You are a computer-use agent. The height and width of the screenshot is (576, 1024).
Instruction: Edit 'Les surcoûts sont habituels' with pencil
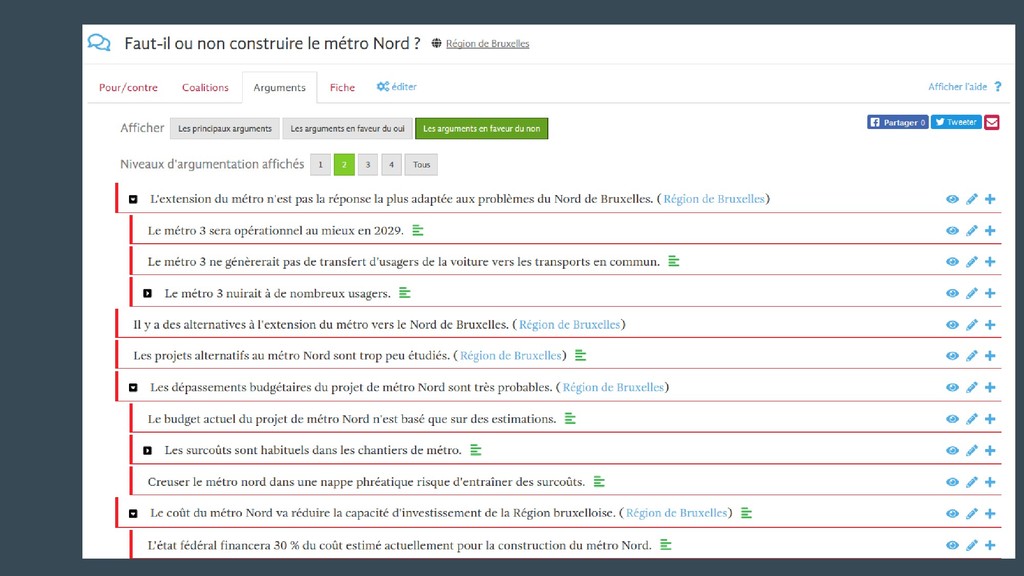click(972, 451)
